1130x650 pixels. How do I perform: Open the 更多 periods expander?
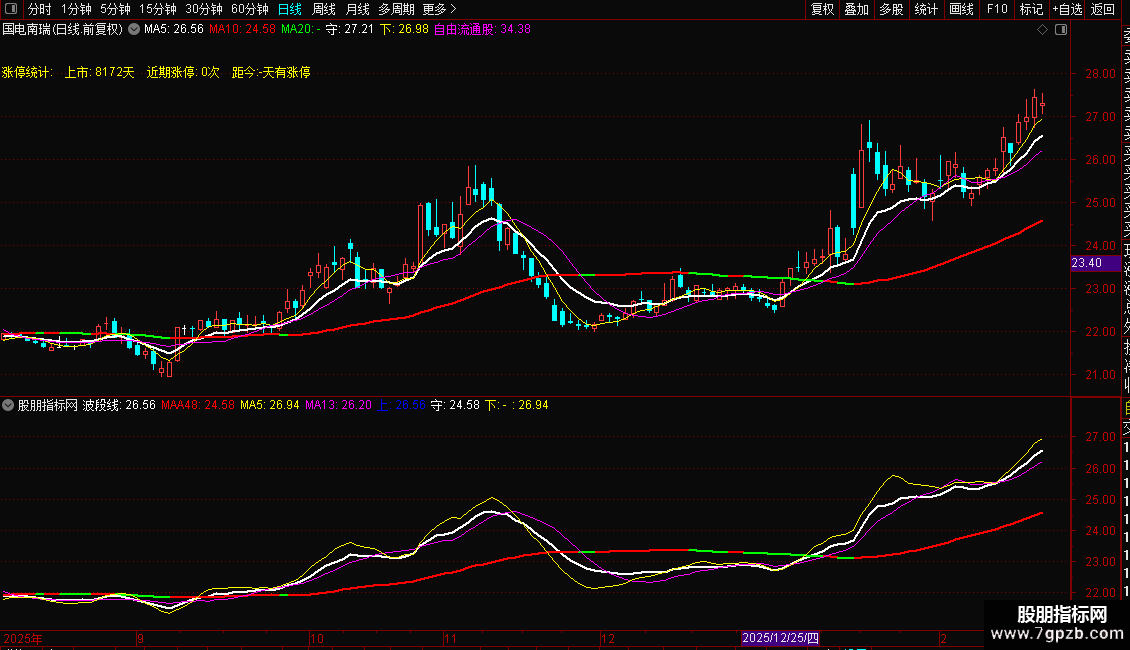tap(440, 9)
